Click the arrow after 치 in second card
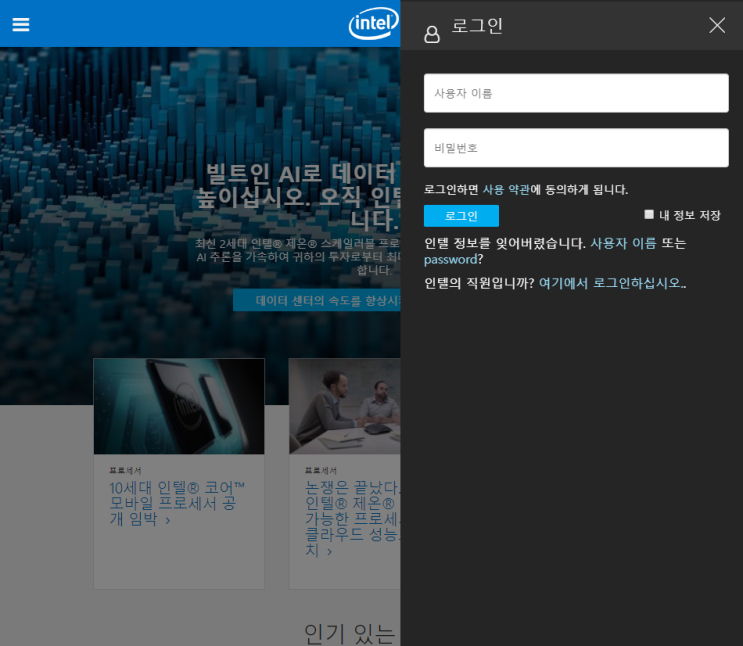 pos(330,552)
